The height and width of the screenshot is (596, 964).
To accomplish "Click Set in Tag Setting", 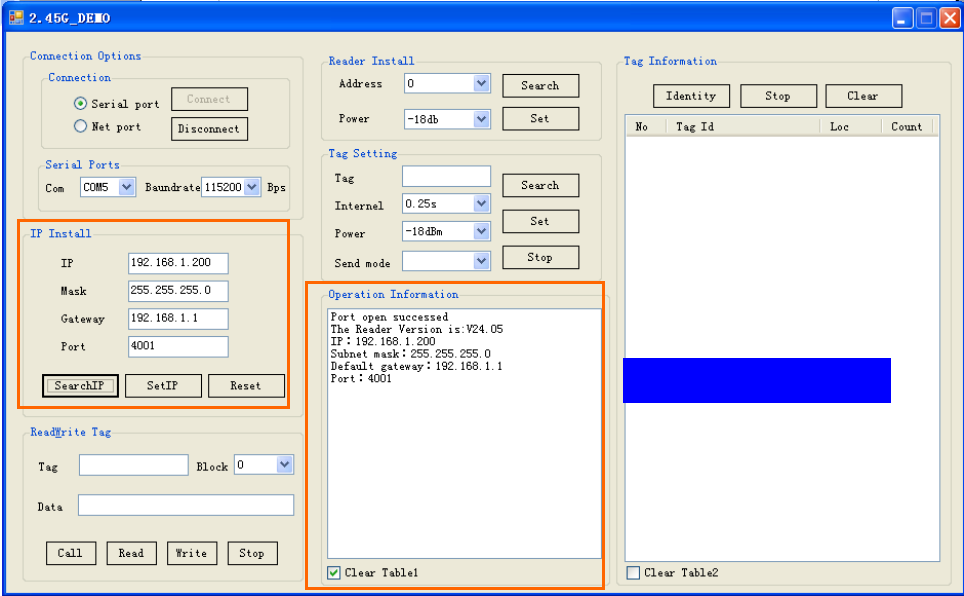I will tap(540, 221).
